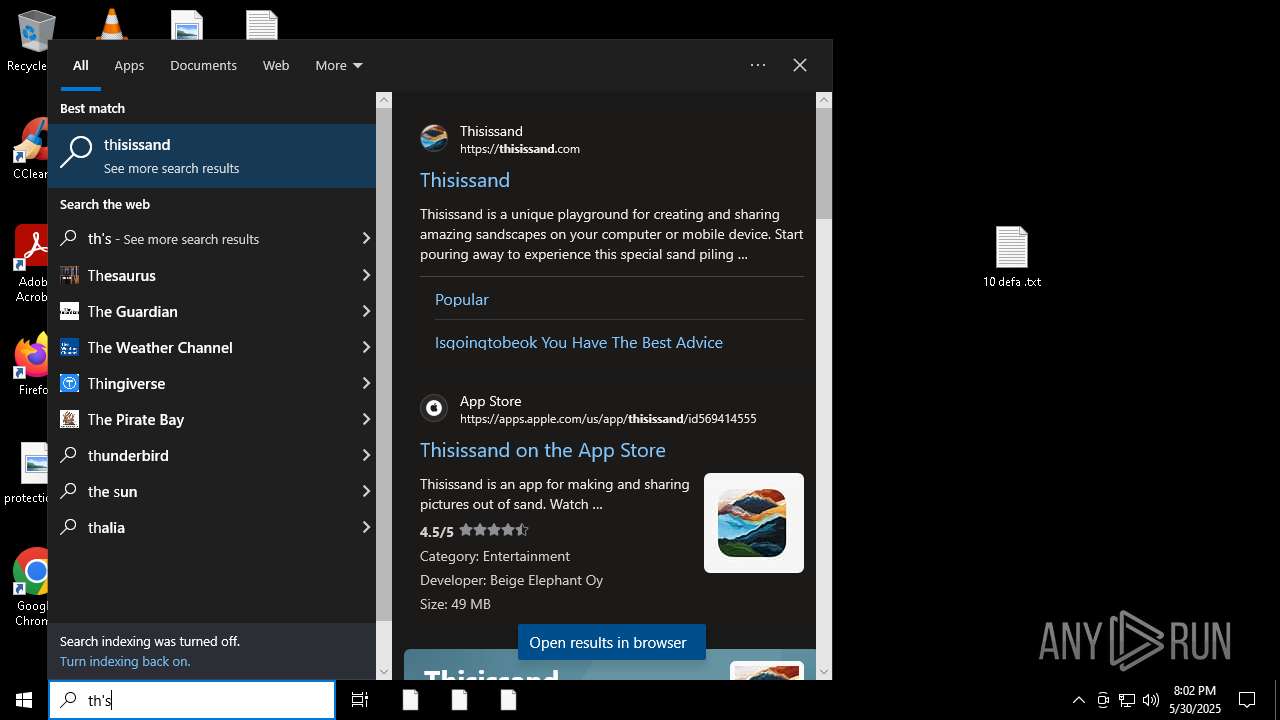Click the Thisissand site favicon

click(434, 138)
